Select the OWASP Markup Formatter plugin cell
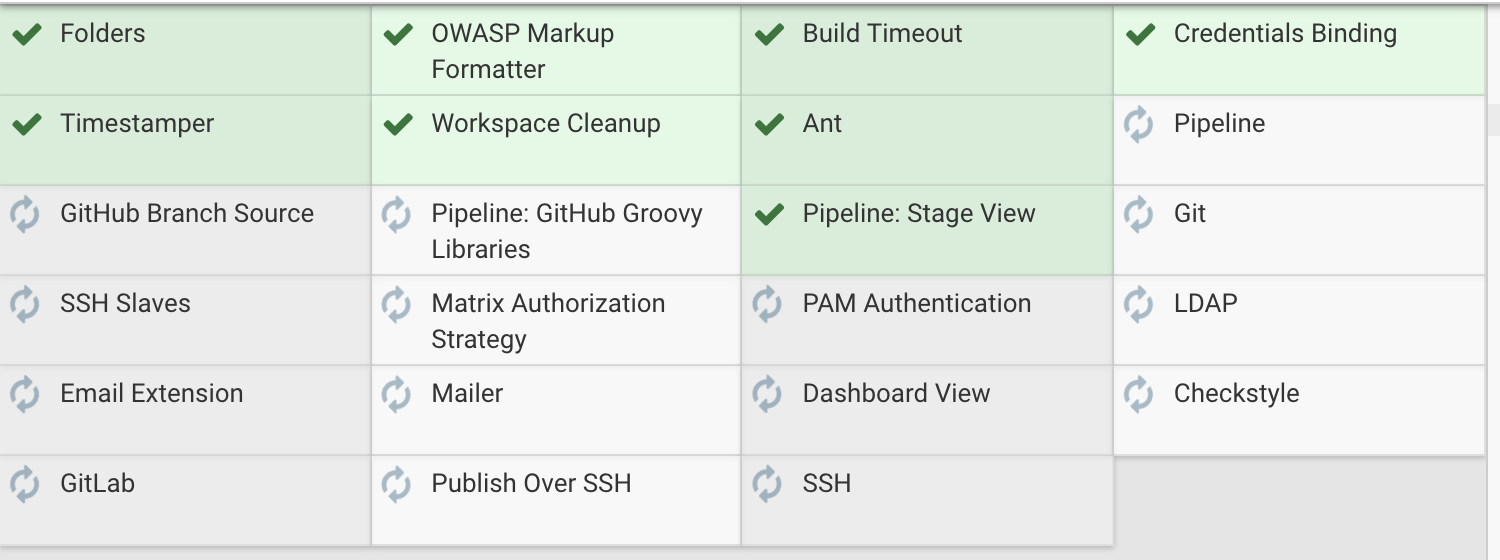The height and width of the screenshot is (560, 1500). (x=522, y=51)
